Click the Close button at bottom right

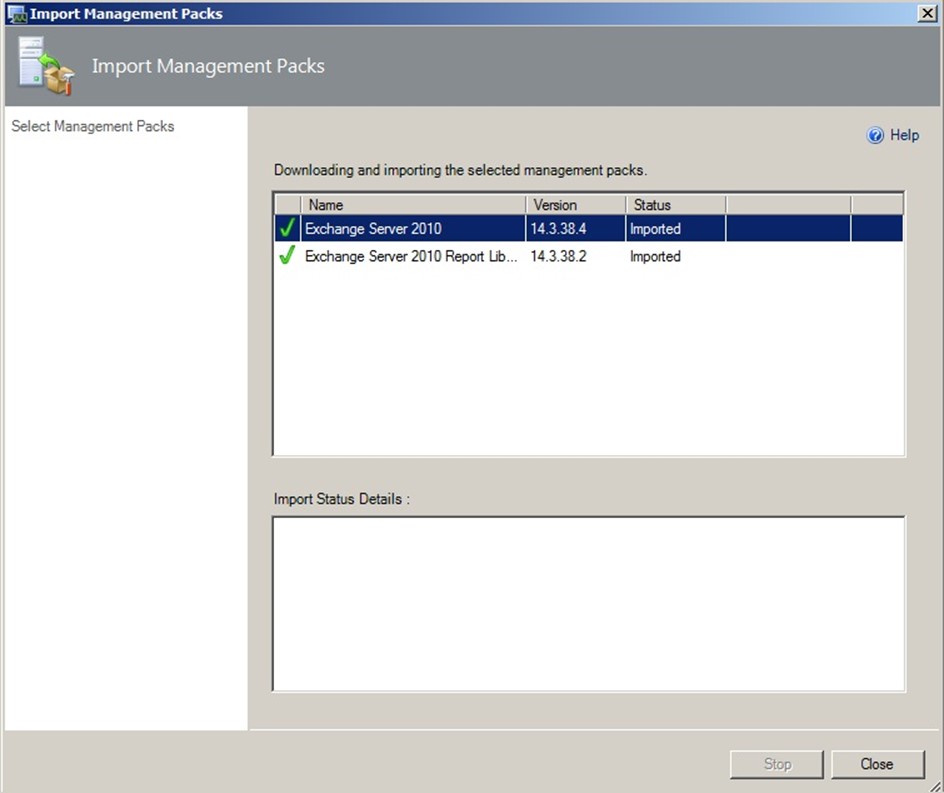point(877,764)
